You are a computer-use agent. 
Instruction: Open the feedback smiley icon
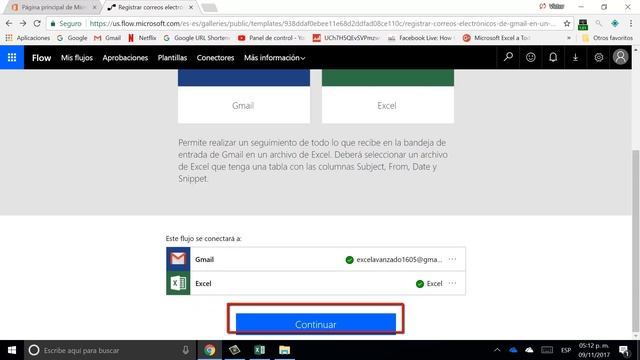[531, 58]
